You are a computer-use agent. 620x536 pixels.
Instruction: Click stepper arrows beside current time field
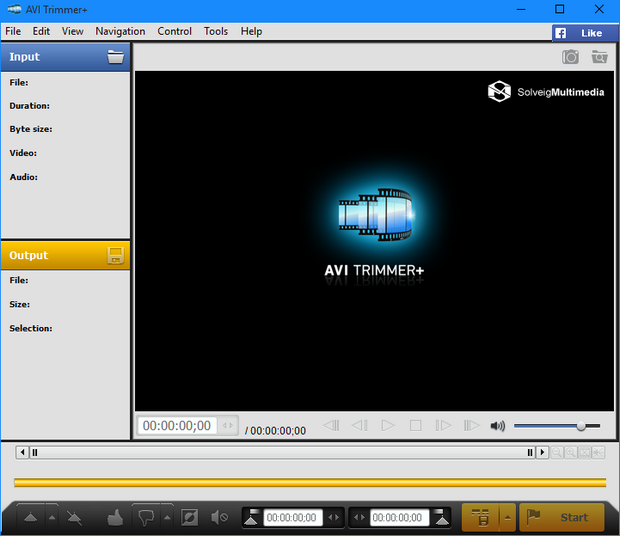pos(228,426)
